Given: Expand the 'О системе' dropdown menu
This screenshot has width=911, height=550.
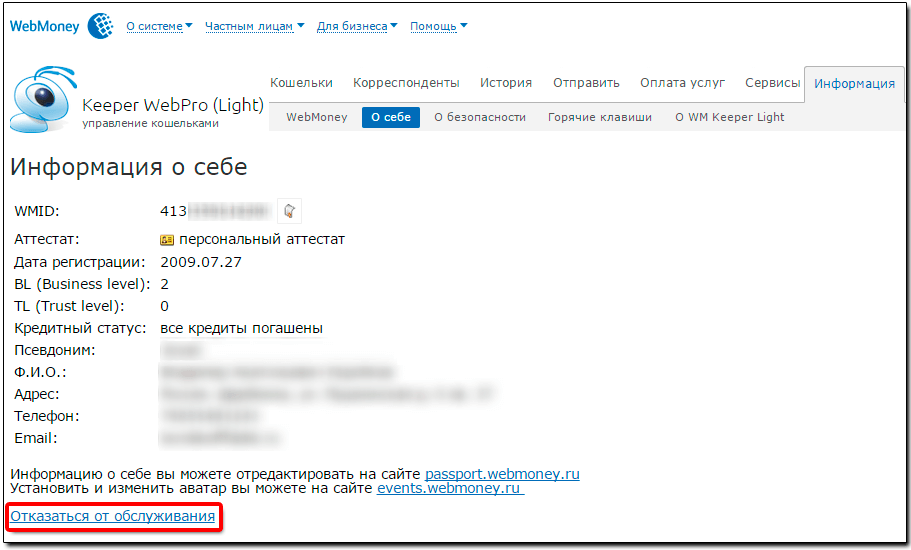Looking at the screenshot, I should [x=159, y=26].
